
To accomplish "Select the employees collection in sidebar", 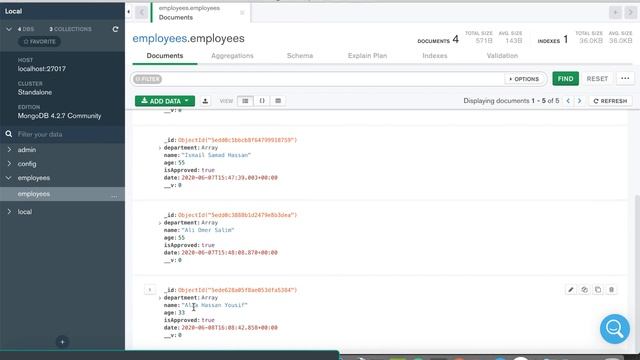I will coord(62,194).
